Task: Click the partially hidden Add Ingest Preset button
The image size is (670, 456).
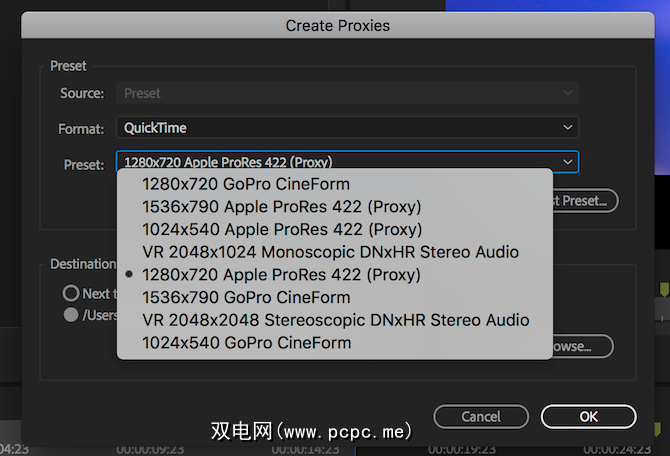Action: (585, 201)
